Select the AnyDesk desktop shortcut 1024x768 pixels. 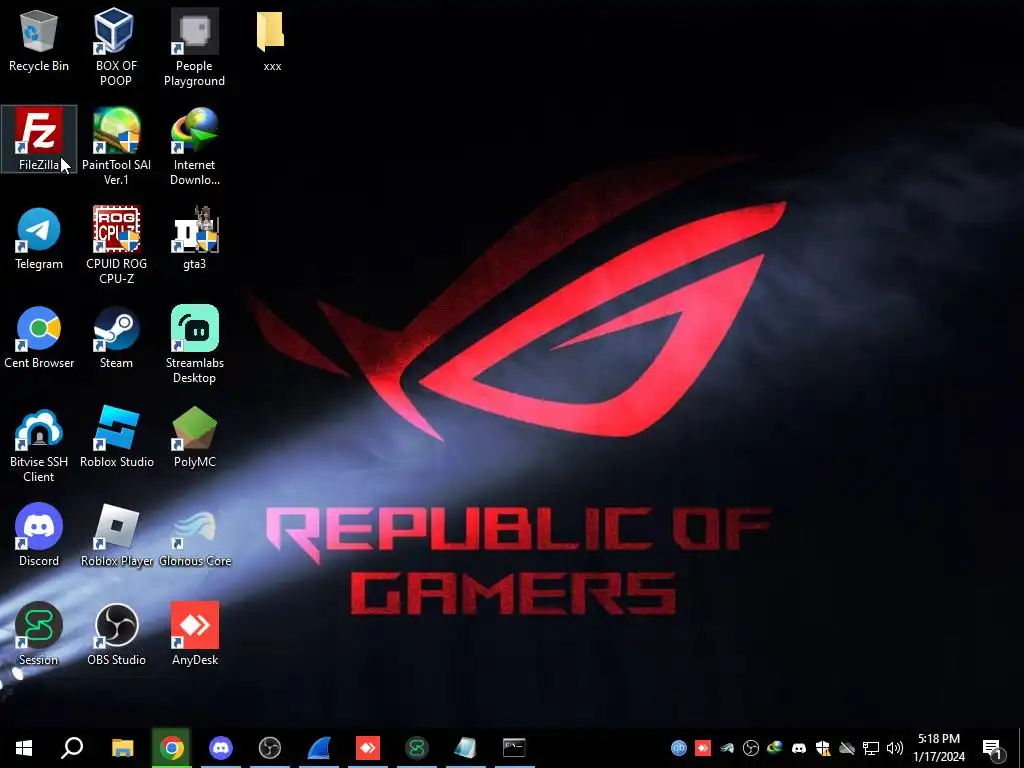(x=195, y=635)
